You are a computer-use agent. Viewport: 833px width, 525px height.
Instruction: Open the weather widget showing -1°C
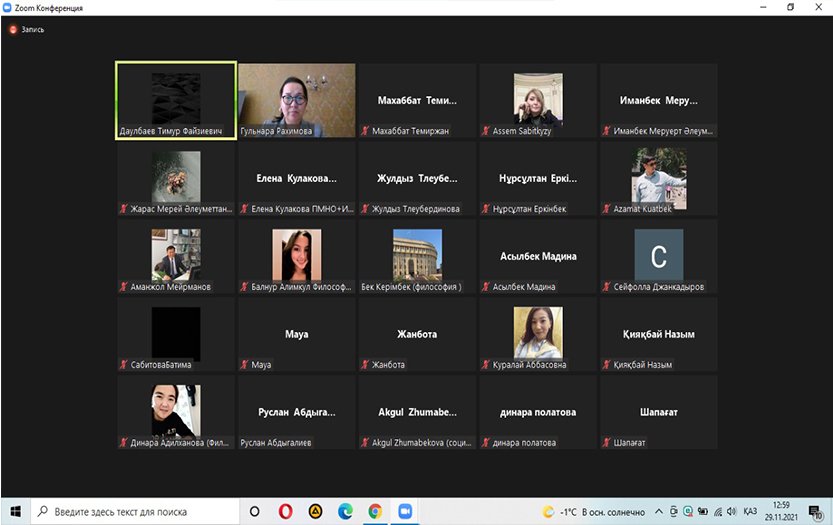(x=590, y=511)
